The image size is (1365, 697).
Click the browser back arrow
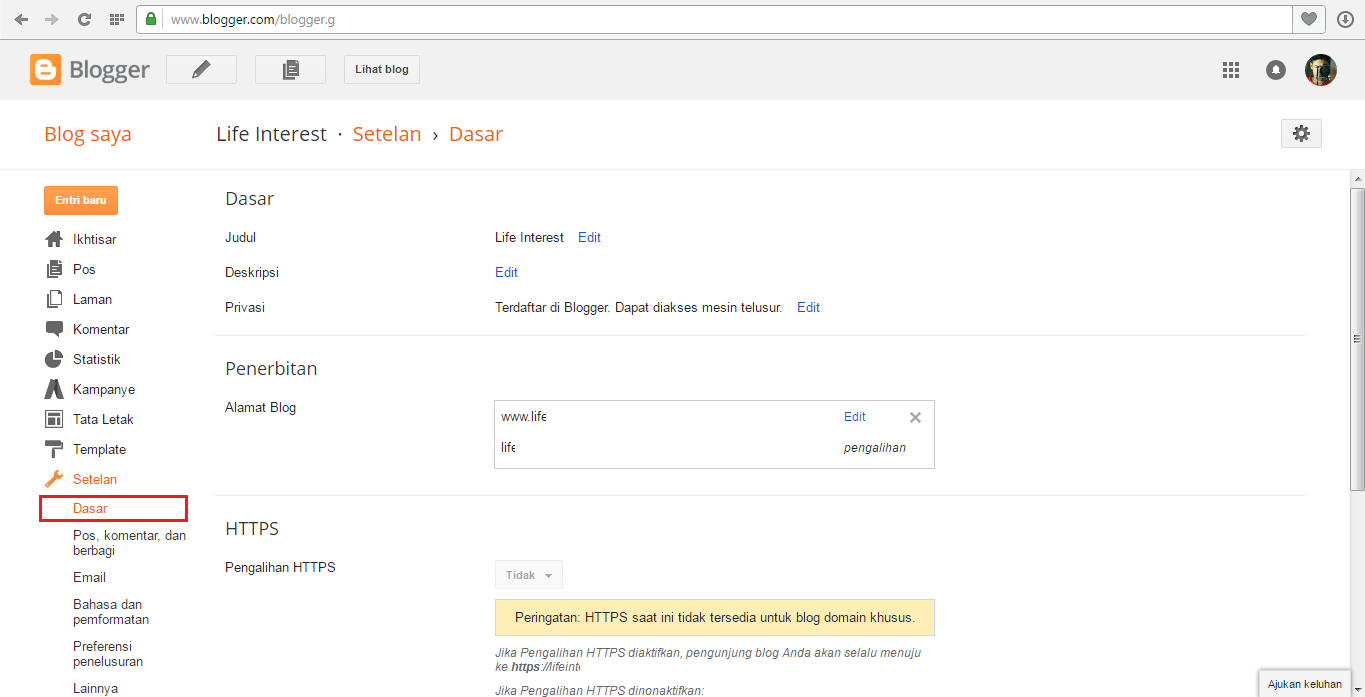21,19
